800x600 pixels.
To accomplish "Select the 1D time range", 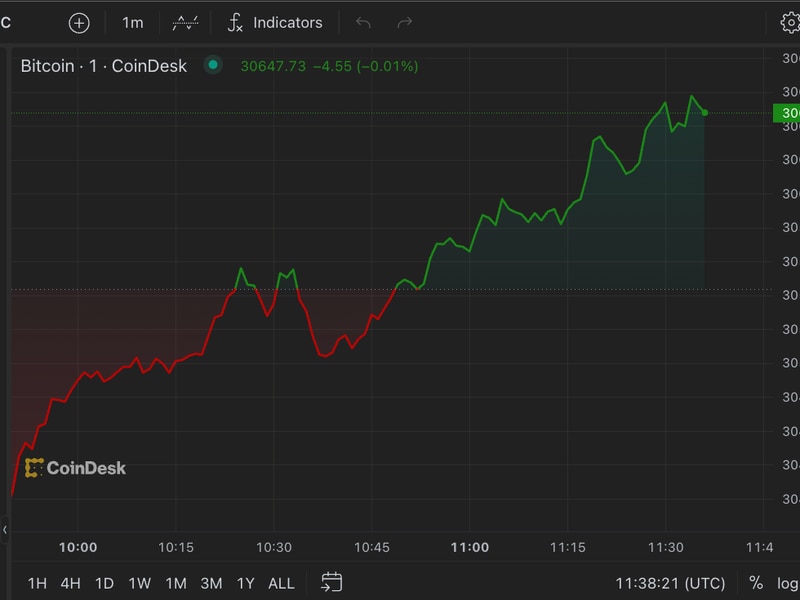I will (x=105, y=583).
